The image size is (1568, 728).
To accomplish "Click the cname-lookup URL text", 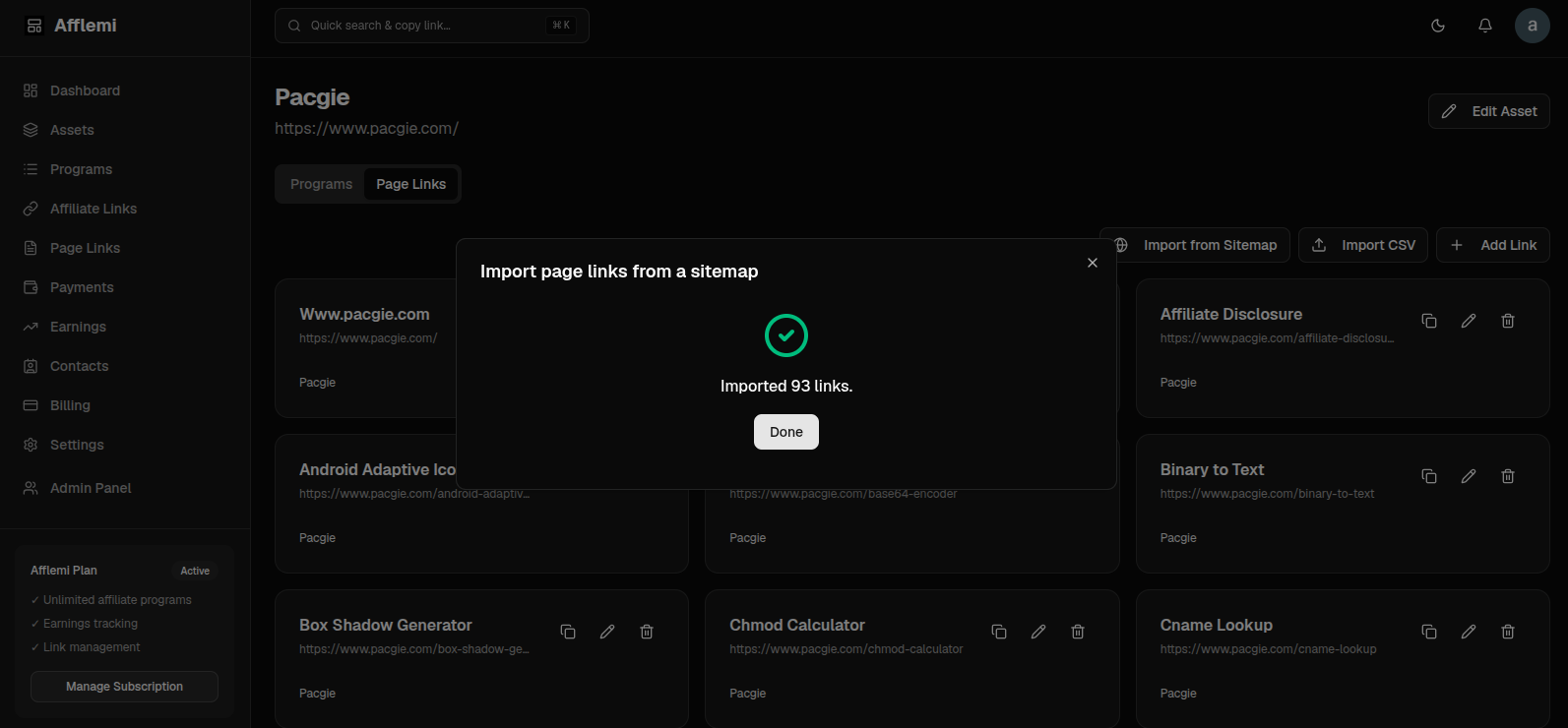I will point(1269,649).
